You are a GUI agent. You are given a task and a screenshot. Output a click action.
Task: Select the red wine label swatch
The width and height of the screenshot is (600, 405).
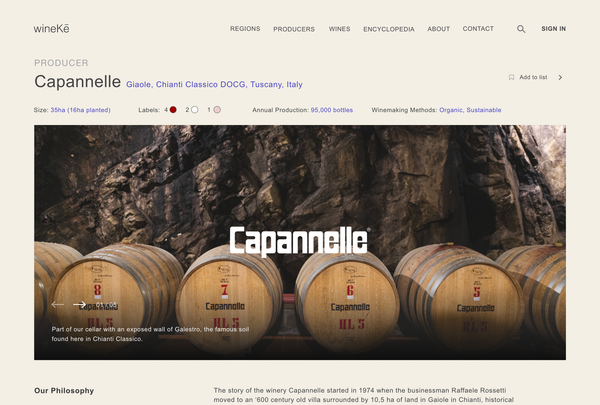pyautogui.click(x=173, y=110)
